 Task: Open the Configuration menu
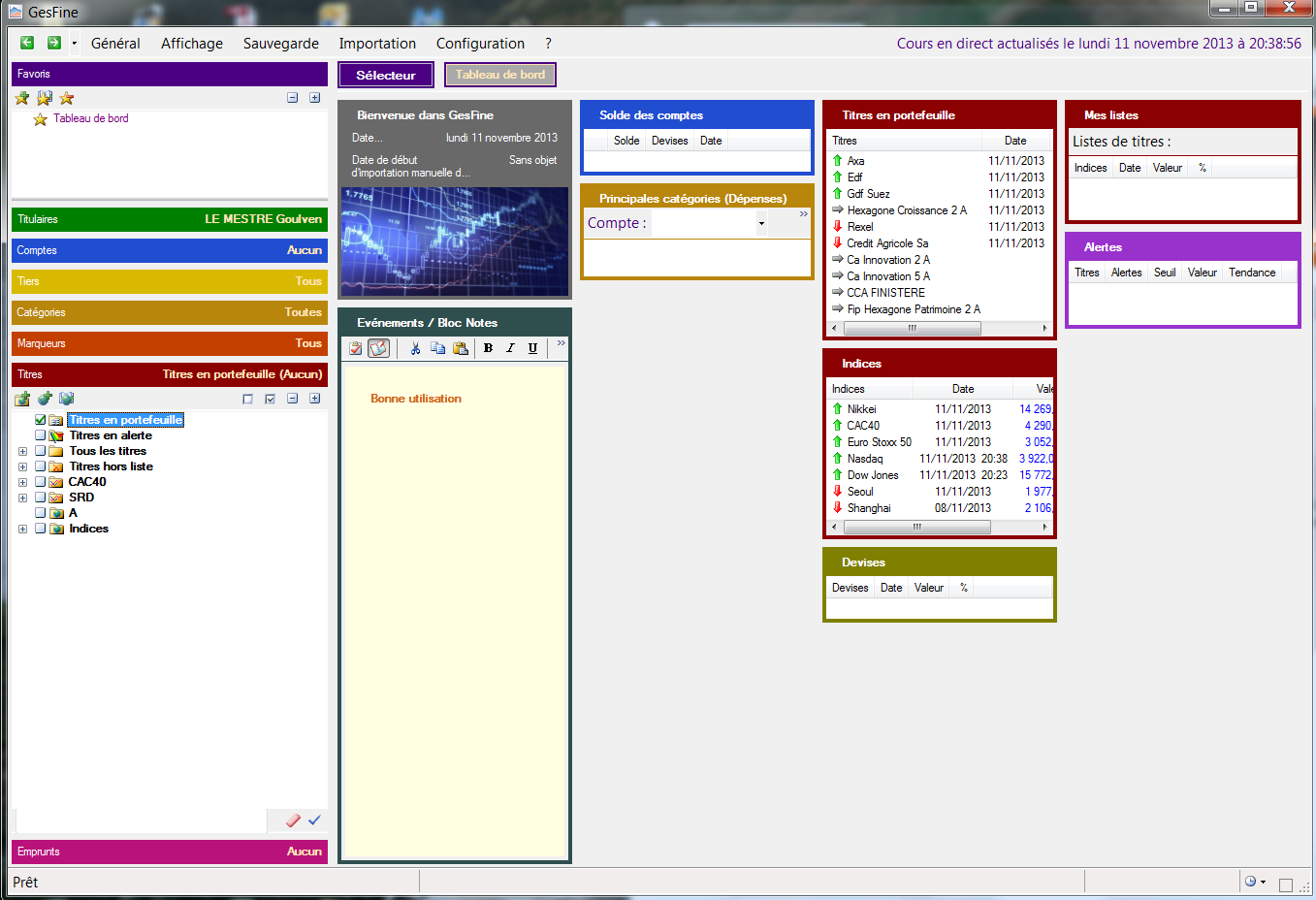point(480,44)
